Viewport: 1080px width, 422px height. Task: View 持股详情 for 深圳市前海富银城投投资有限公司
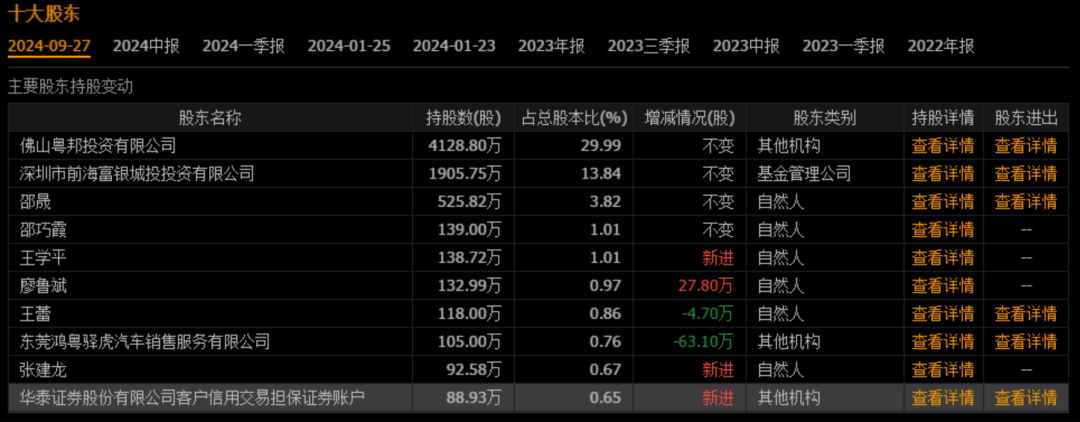943,173
